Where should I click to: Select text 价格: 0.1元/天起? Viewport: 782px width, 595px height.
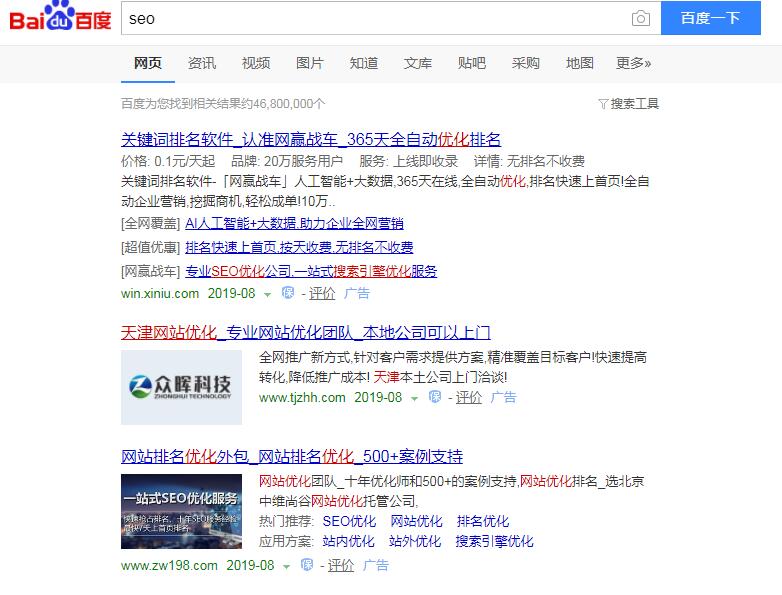(x=168, y=161)
